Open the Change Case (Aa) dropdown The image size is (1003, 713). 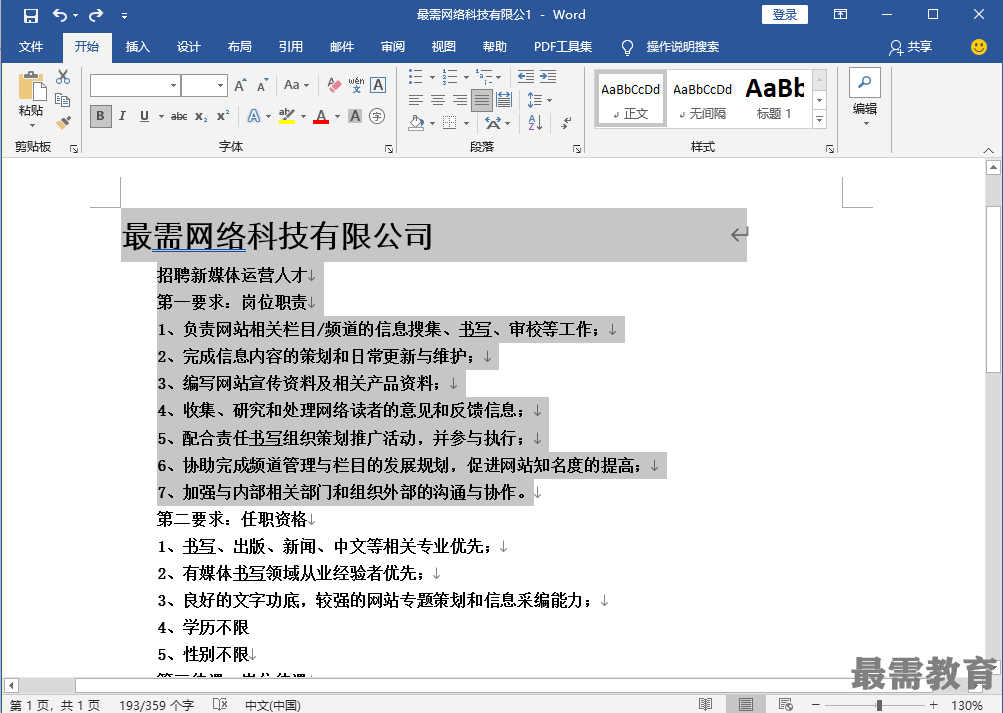click(x=296, y=85)
